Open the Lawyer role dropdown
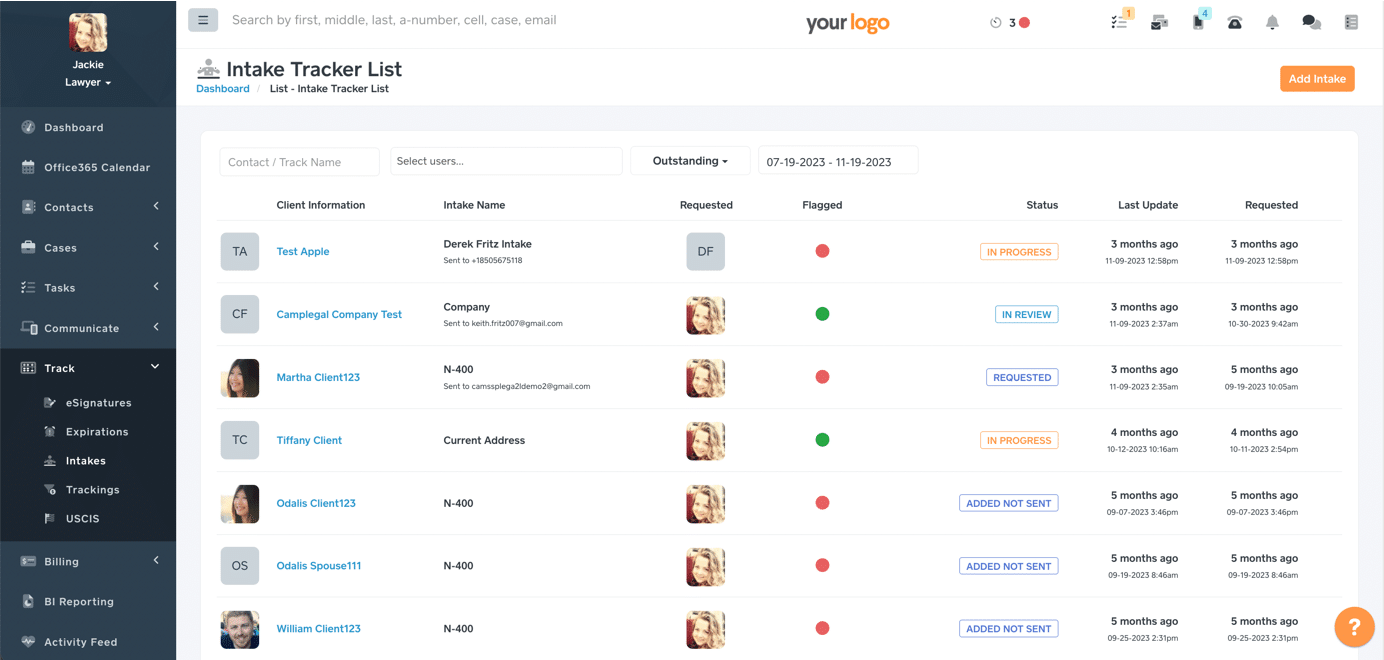Image resolution: width=1384 pixels, height=660 pixels. 88,83
